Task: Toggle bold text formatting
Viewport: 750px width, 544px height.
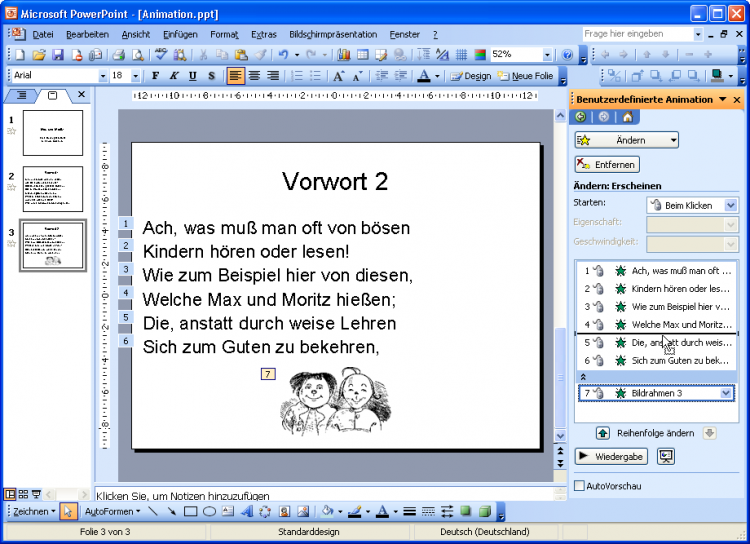Action: [x=155, y=76]
